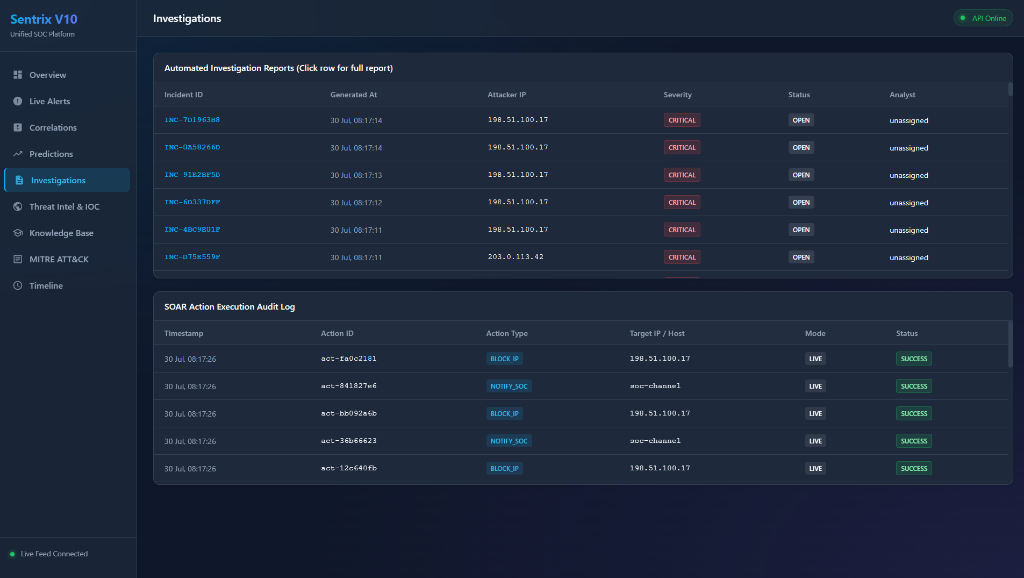Click the Correlations sidebar icon
The image size is (1024, 578).
coord(18,127)
